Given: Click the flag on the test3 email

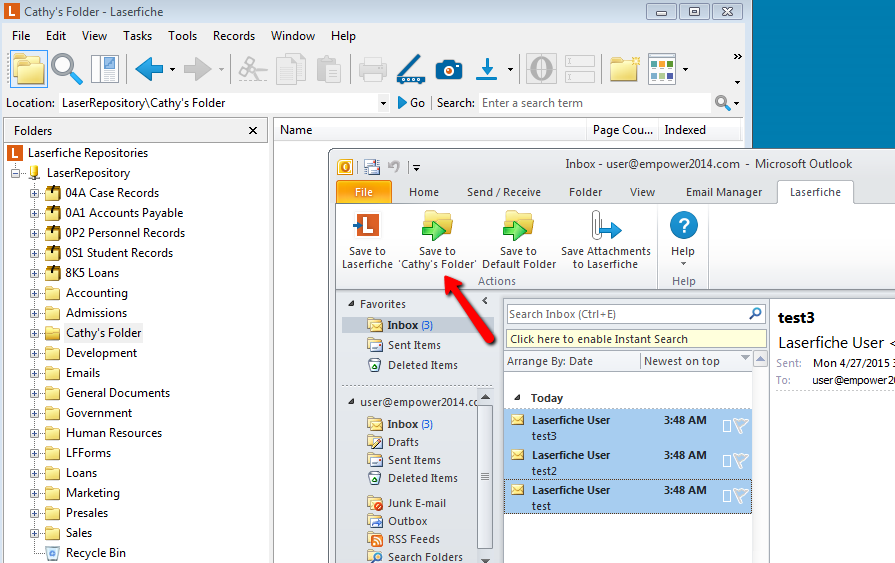Looking at the screenshot, I should click(x=740, y=426).
